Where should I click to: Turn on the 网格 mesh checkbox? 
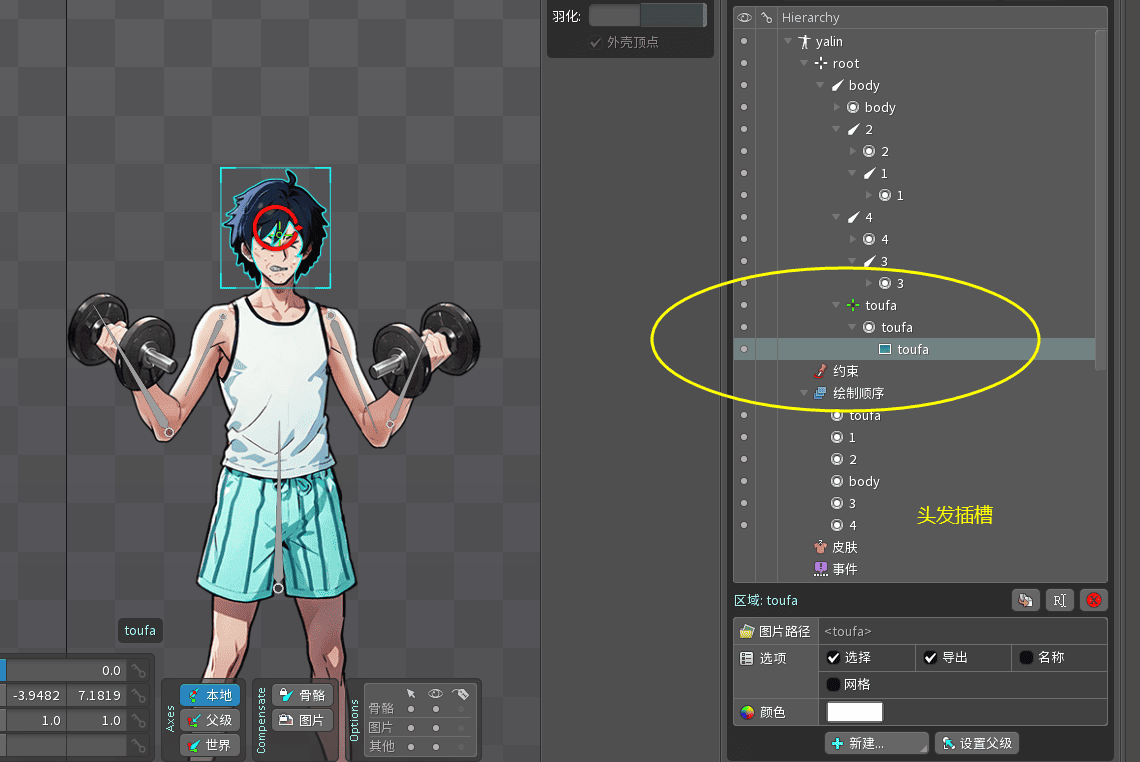[x=833, y=685]
